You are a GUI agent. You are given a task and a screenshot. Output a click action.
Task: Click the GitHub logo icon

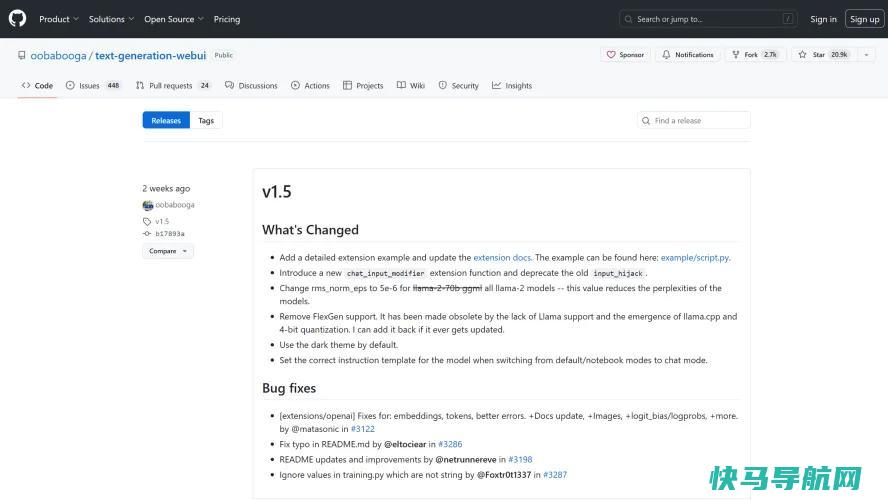point(18,19)
